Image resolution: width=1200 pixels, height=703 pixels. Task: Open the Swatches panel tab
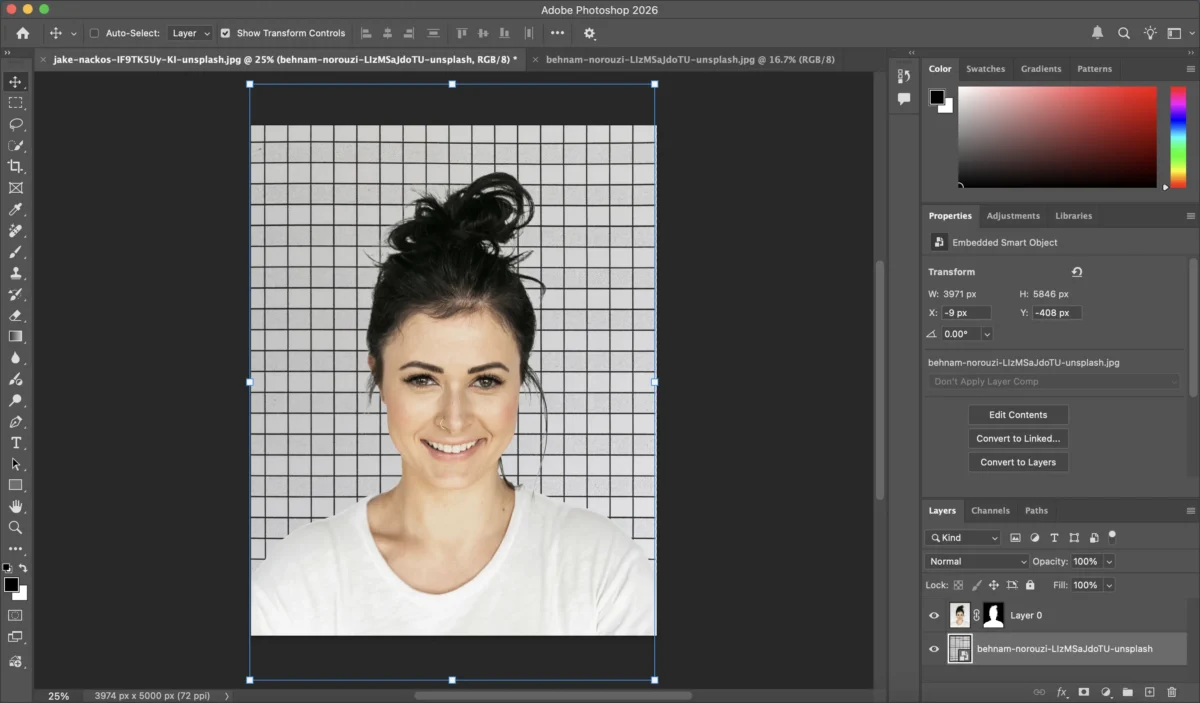(985, 69)
